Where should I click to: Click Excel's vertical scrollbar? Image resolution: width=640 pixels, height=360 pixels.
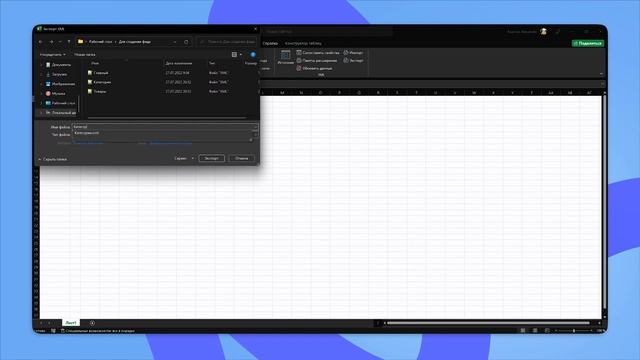604,202
